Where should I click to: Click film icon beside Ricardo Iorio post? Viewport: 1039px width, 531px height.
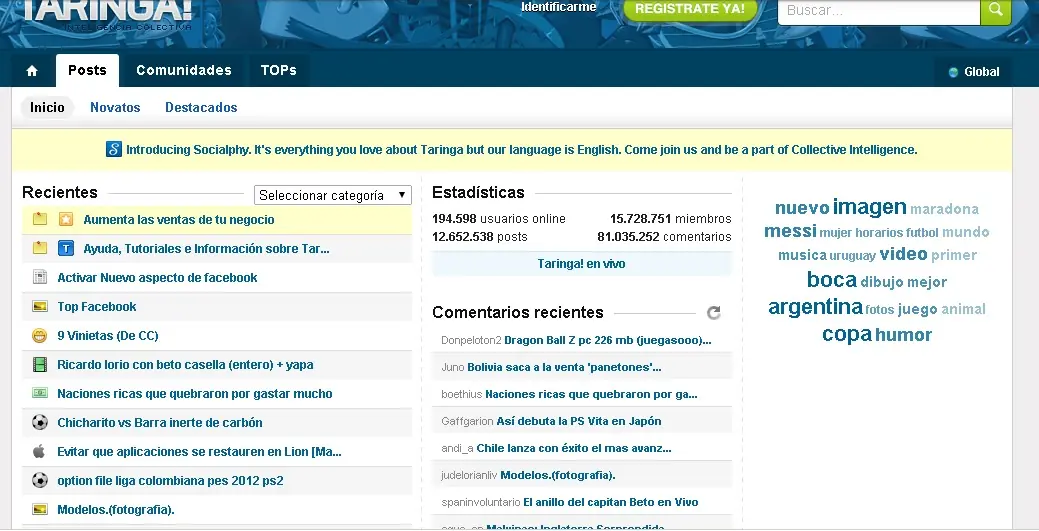40,365
